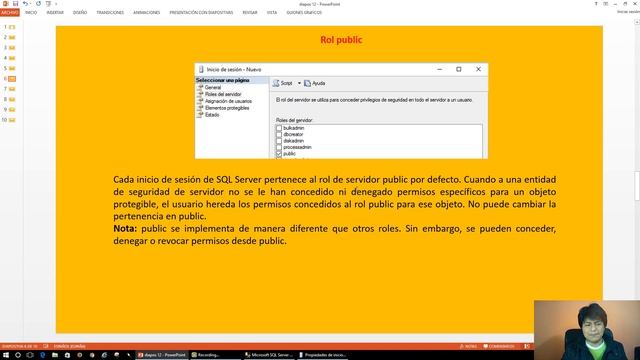Click the slide paragraph starting 'Cada inicio de sesión'
Image resolution: width=640 pixels, height=360 pixels.
(335, 198)
